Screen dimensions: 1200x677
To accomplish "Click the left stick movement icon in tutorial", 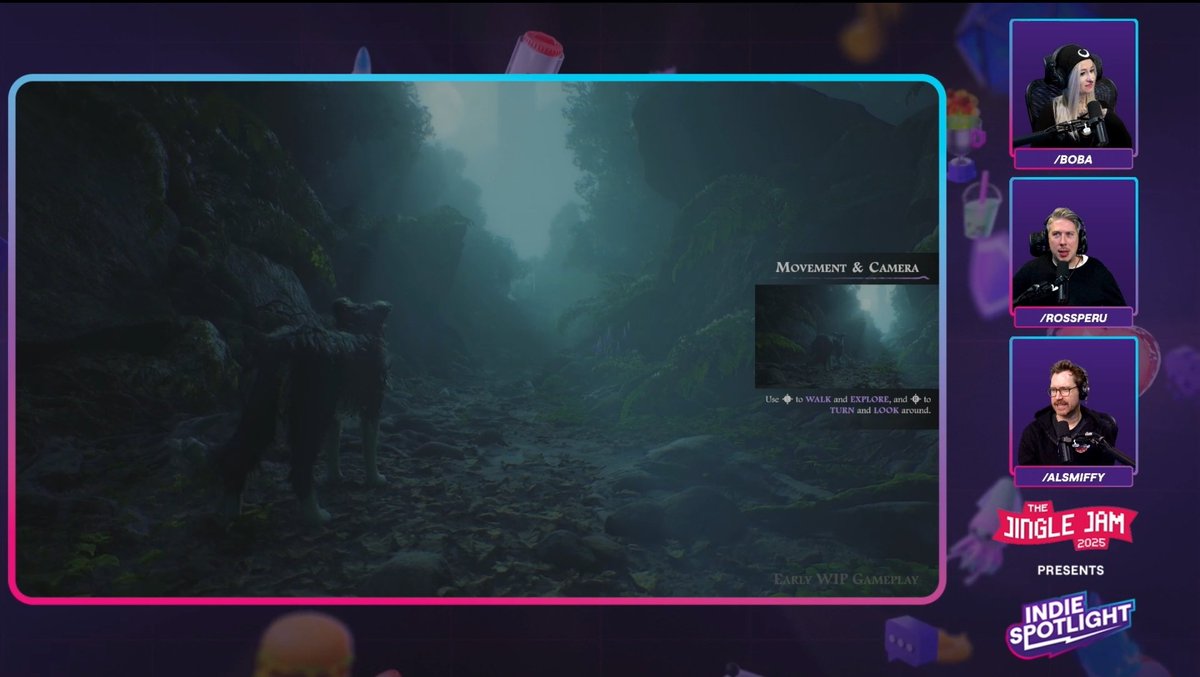I will (788, 399).
